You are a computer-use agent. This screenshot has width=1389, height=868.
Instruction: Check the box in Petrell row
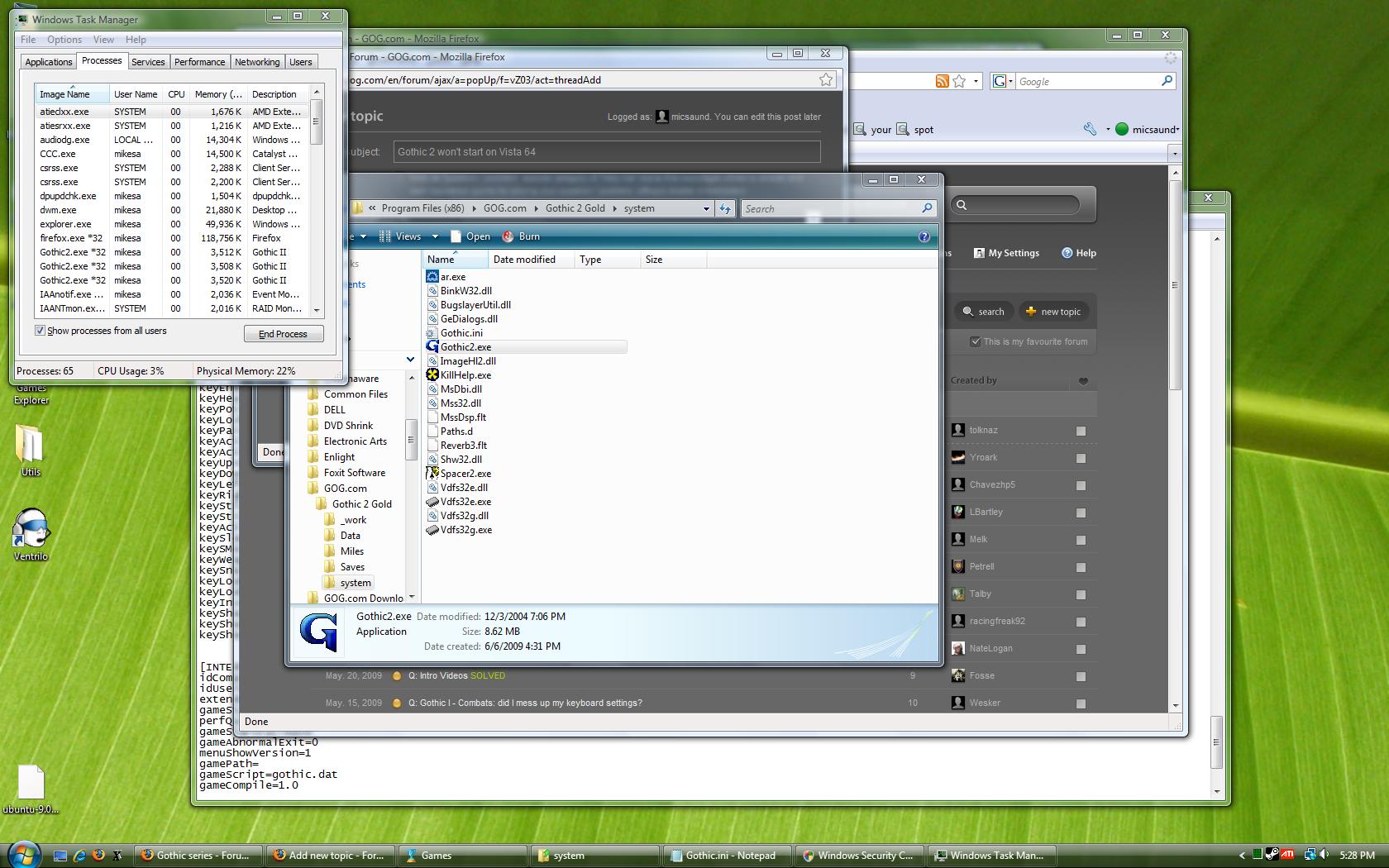tap(1081, 567)
